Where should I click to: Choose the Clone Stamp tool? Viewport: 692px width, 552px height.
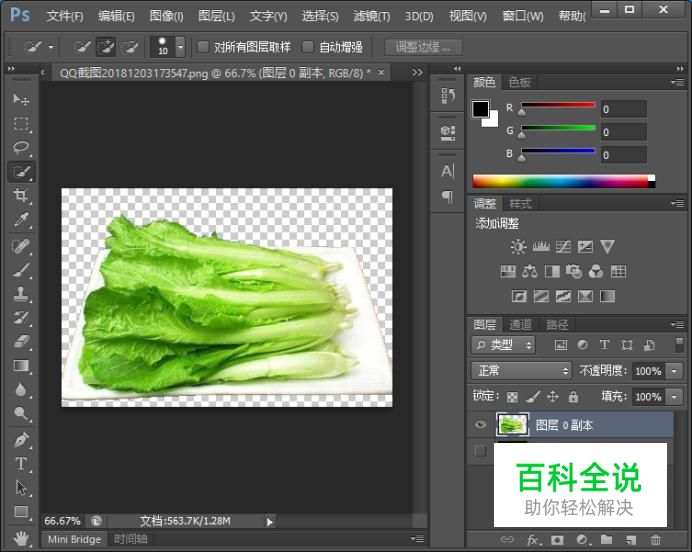tap(21, 294)
